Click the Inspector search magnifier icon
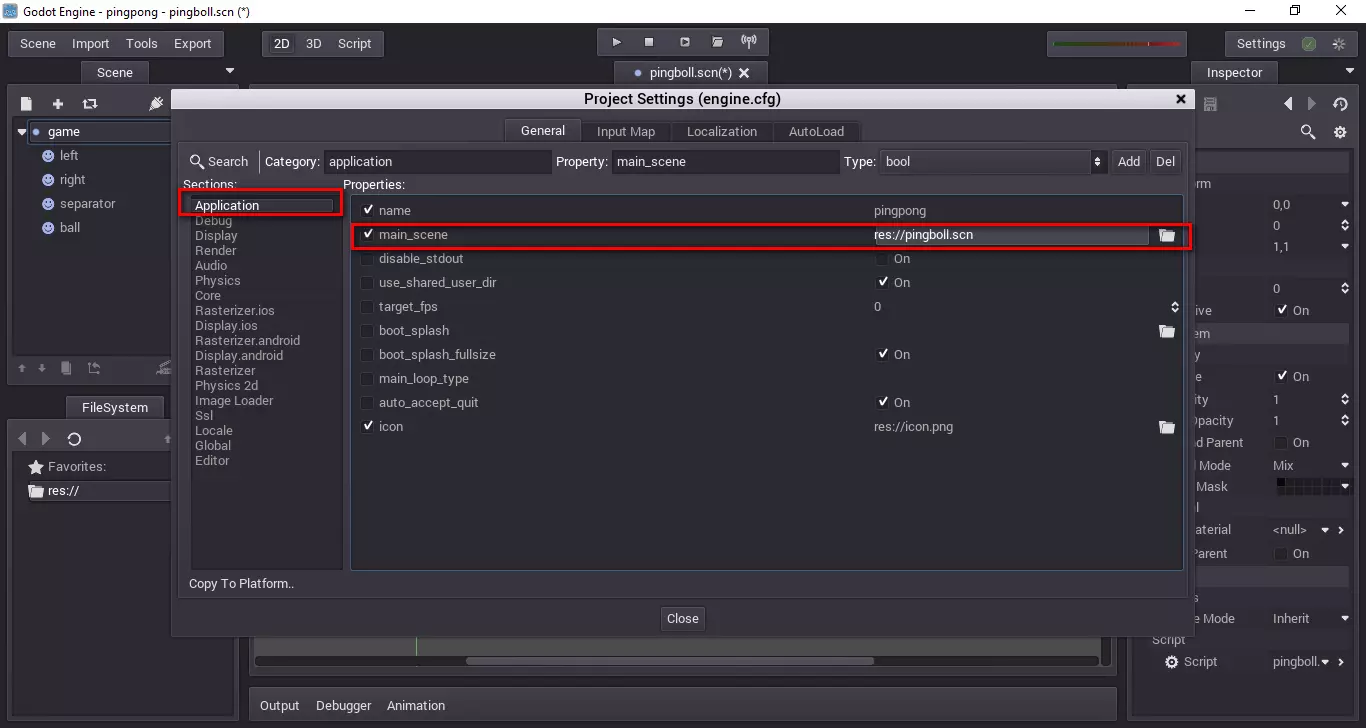The image size is (1366, 728). [x=1307, y=132]
